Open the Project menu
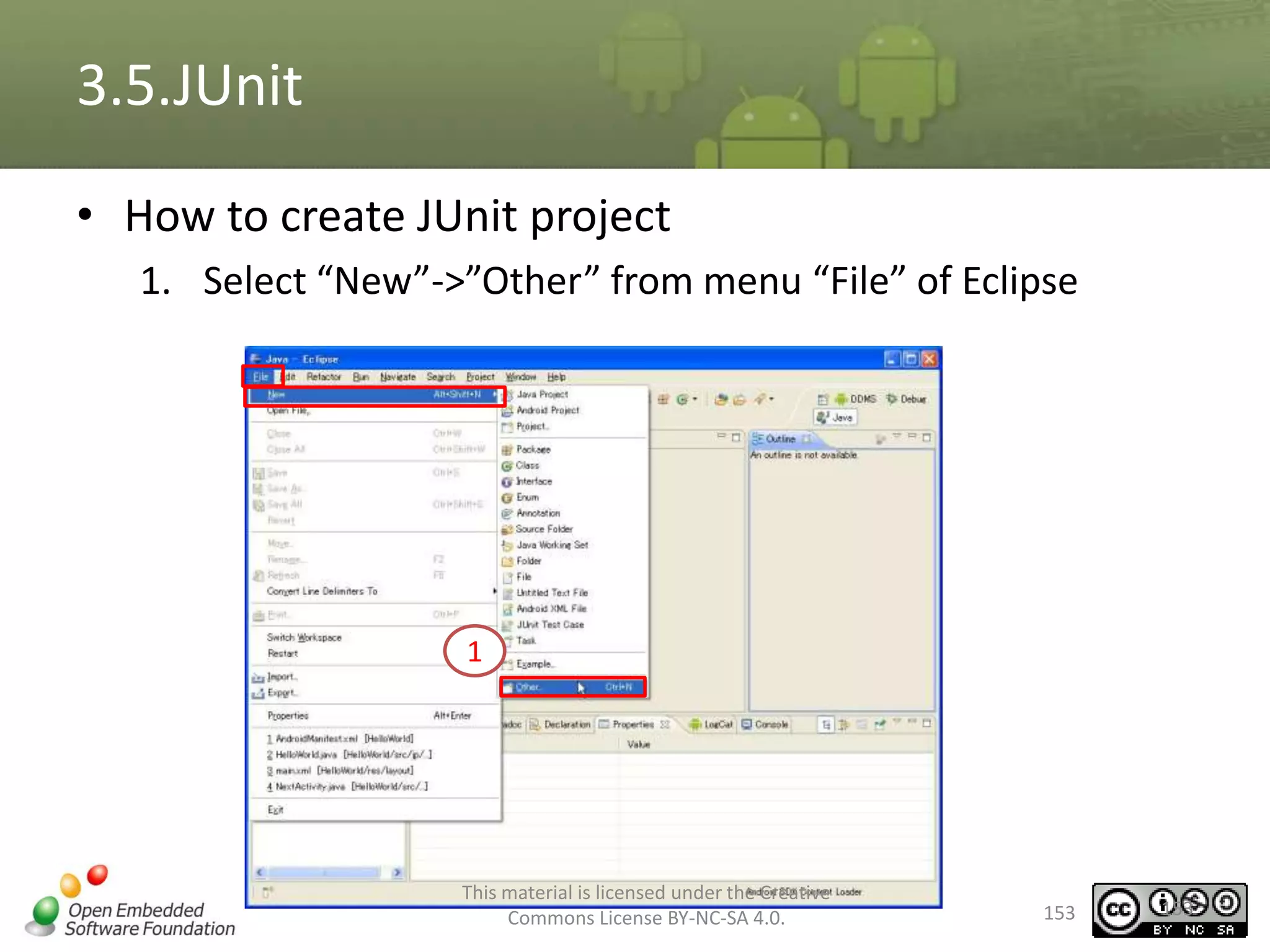The image size is (1270, 952). coord(481,376)
